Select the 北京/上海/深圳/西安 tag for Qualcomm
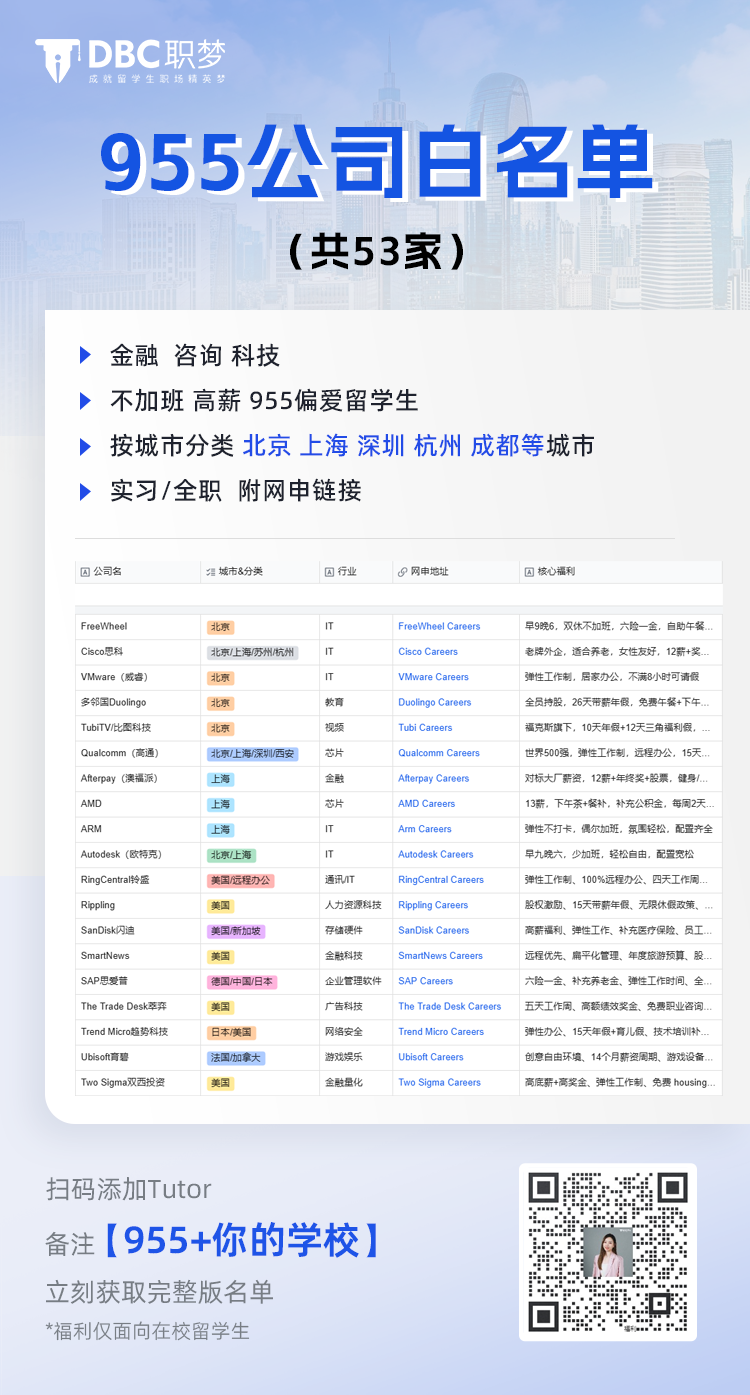The image size is (750, 1395). tap(252, 753)
